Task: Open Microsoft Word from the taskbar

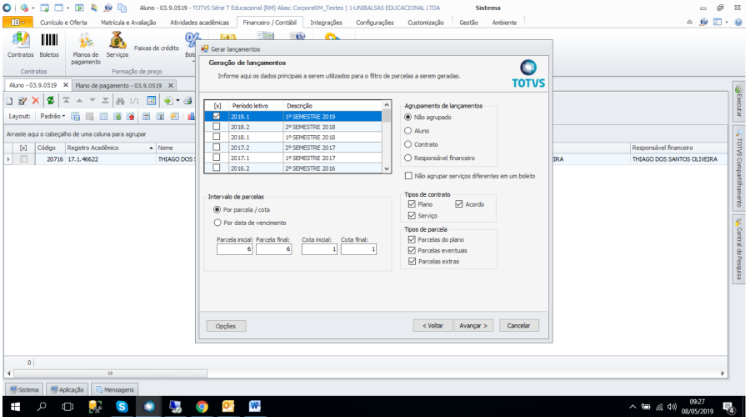Action: [x=254, y=407]
